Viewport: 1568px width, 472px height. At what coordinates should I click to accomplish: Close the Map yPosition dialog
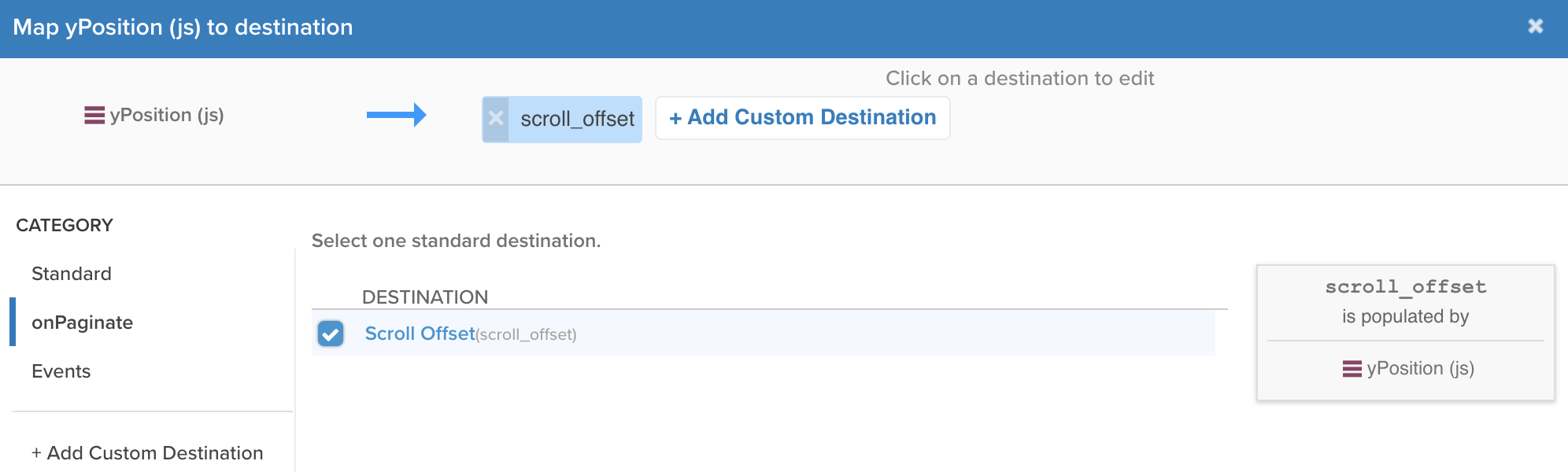point(1535,27)
